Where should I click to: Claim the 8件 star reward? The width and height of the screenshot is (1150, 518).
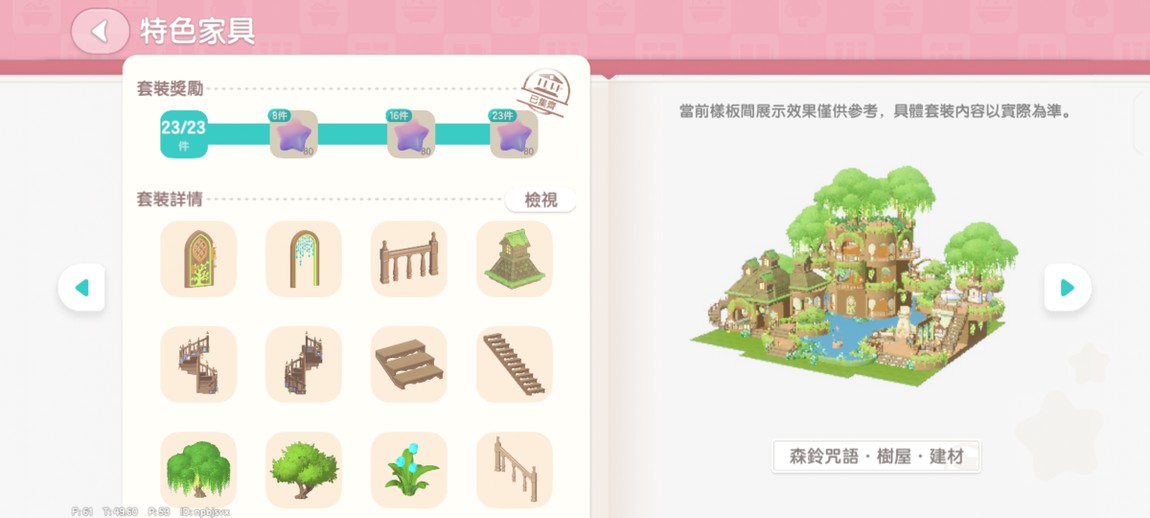coord(293,134)
